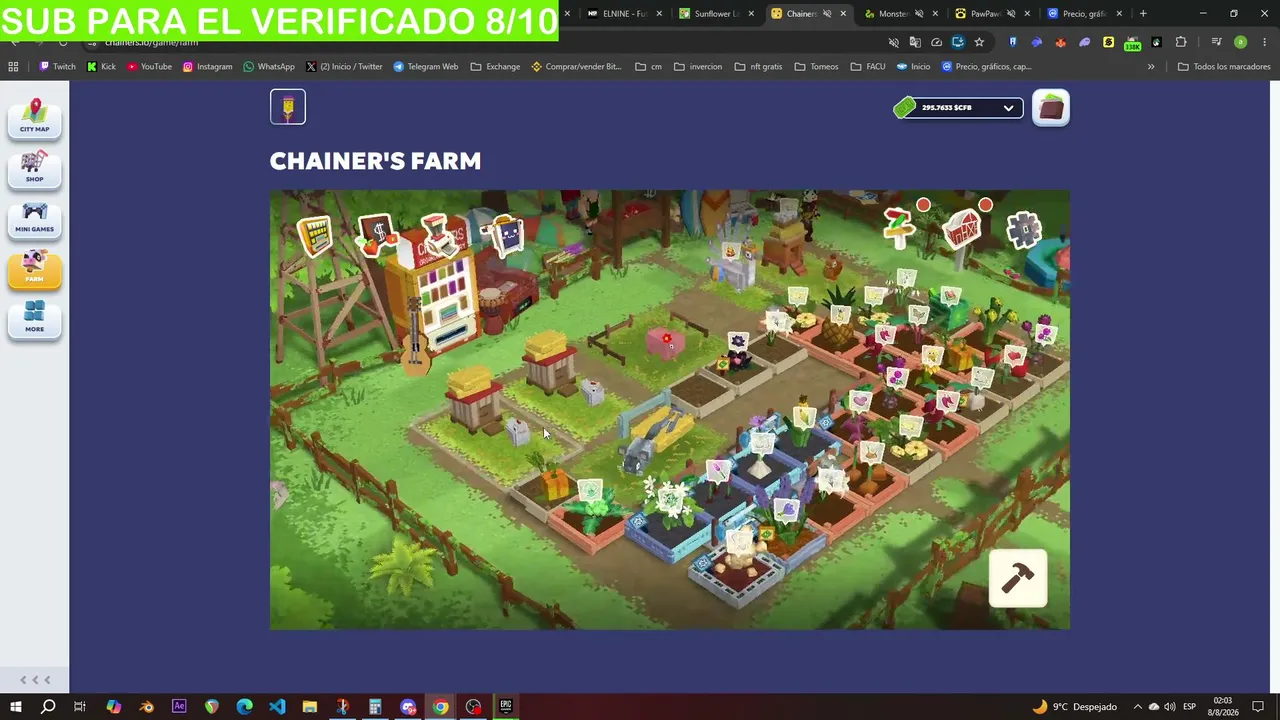The image size is (1280, 720).
Task: Click the pink pig in the pen
Action: 664,343
